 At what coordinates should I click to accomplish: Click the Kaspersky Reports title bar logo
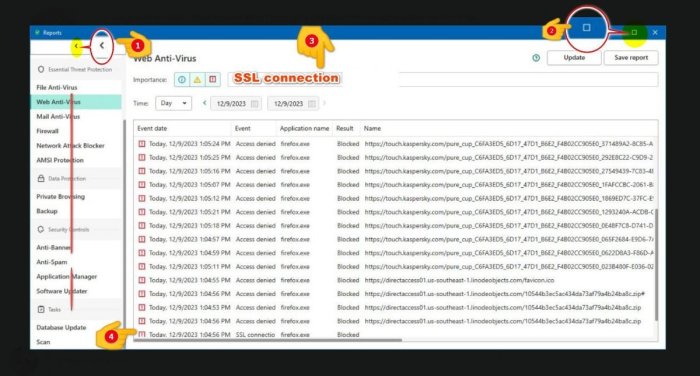[38, 33]
